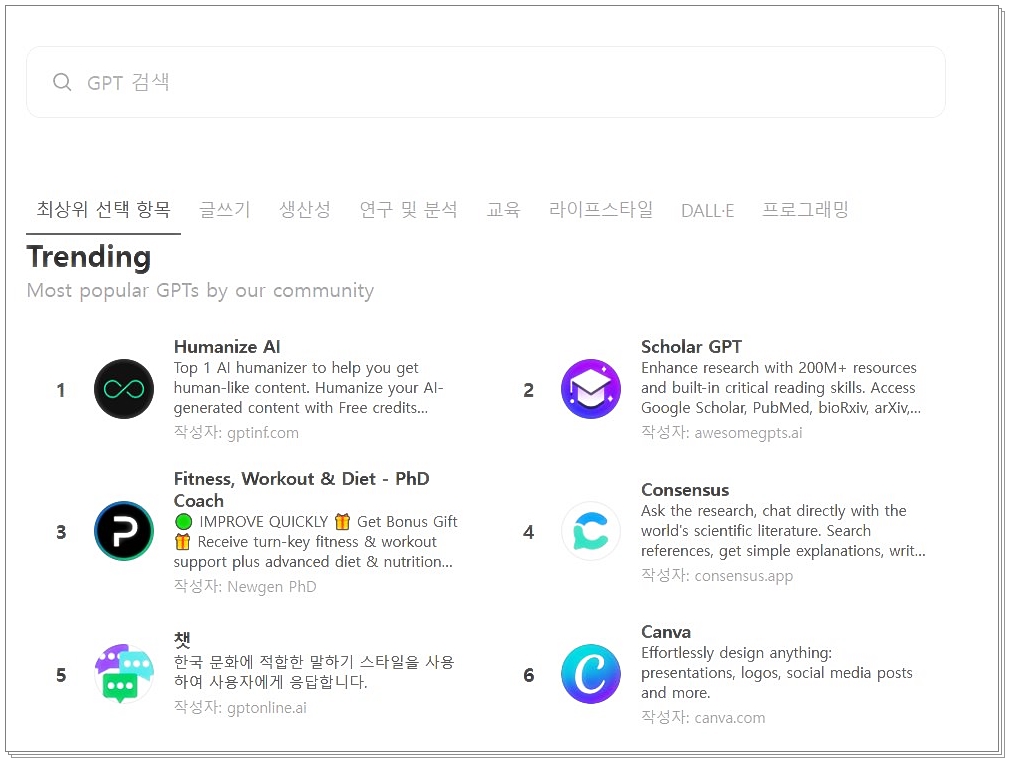Click the Consensus description about scientific literature

[783, 531]
